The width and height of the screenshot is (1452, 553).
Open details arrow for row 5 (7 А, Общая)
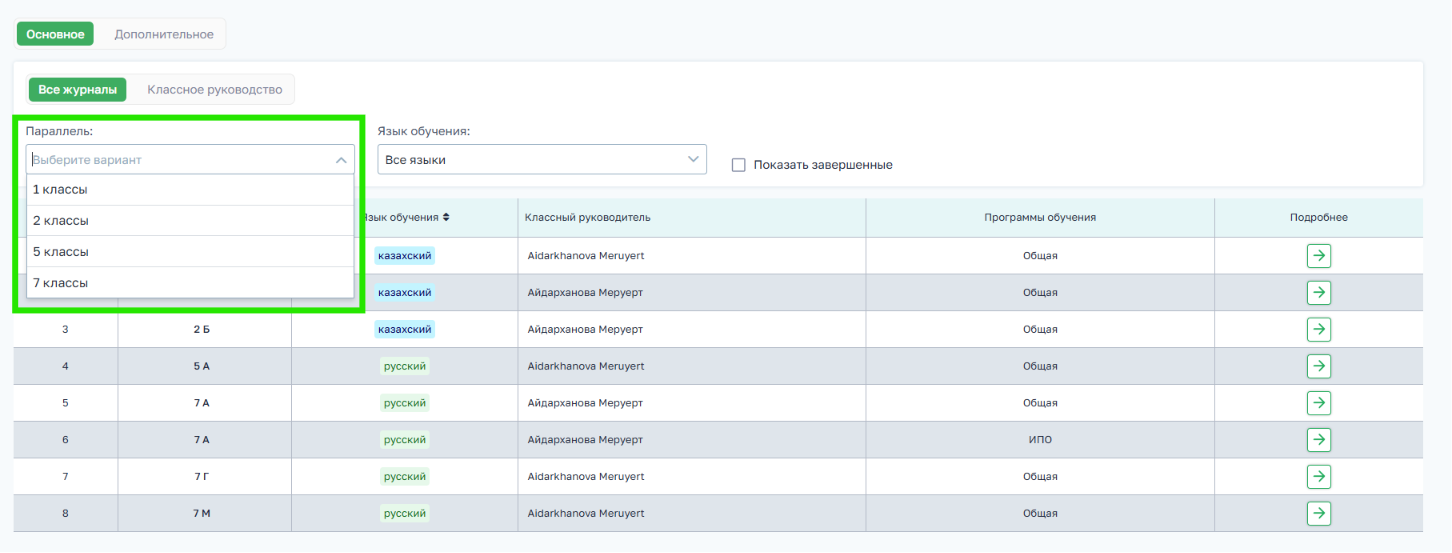(1318, 403)
